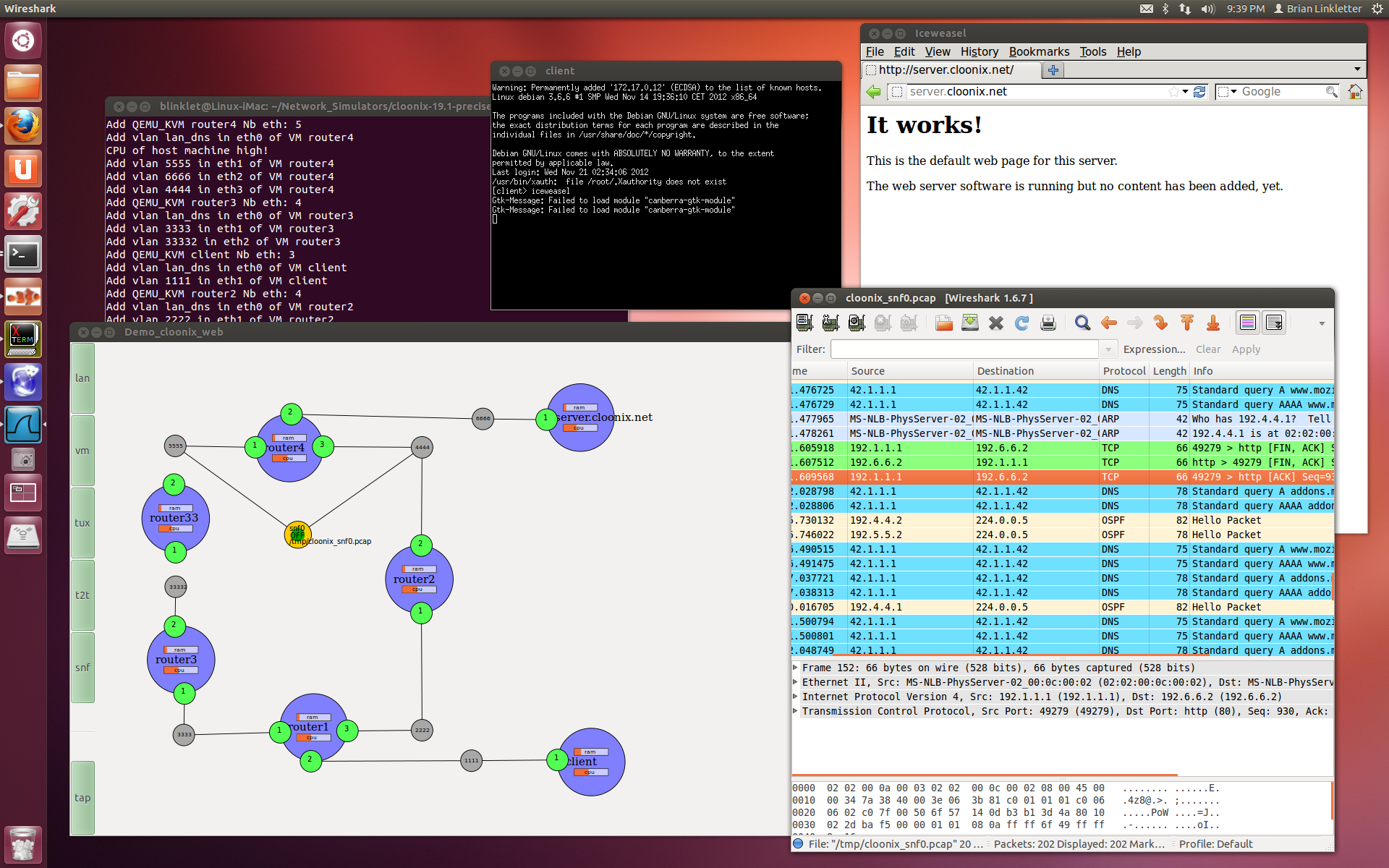Click the Iceweasel address bar
The image size is (1389, 868).
1038,92
